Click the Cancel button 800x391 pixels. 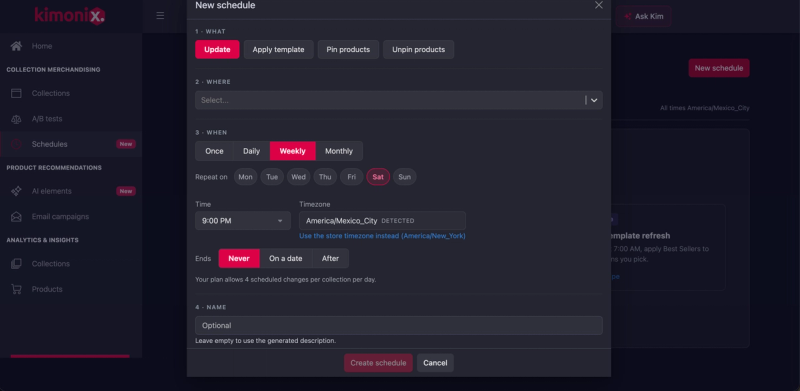point(435,363)
